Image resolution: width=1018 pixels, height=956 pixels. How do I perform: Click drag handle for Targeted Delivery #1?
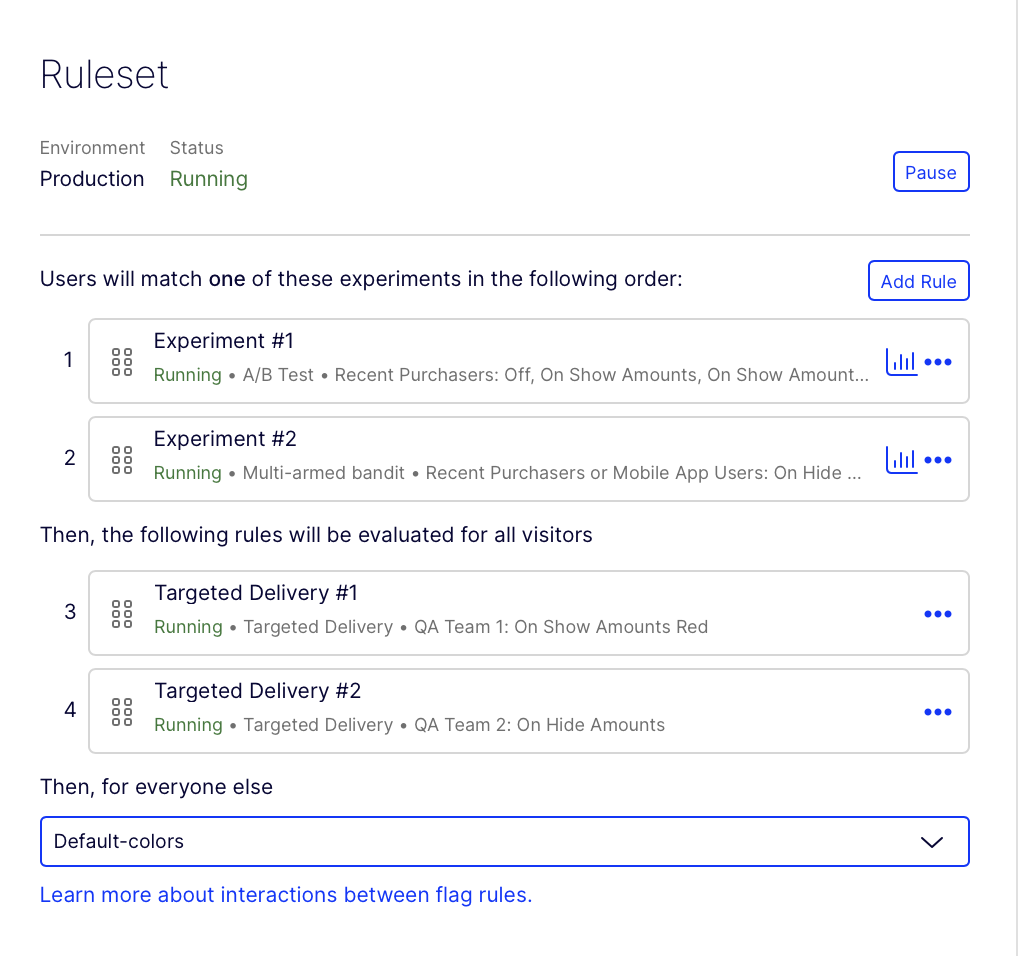pyautogui.click(x=122, y=614)
